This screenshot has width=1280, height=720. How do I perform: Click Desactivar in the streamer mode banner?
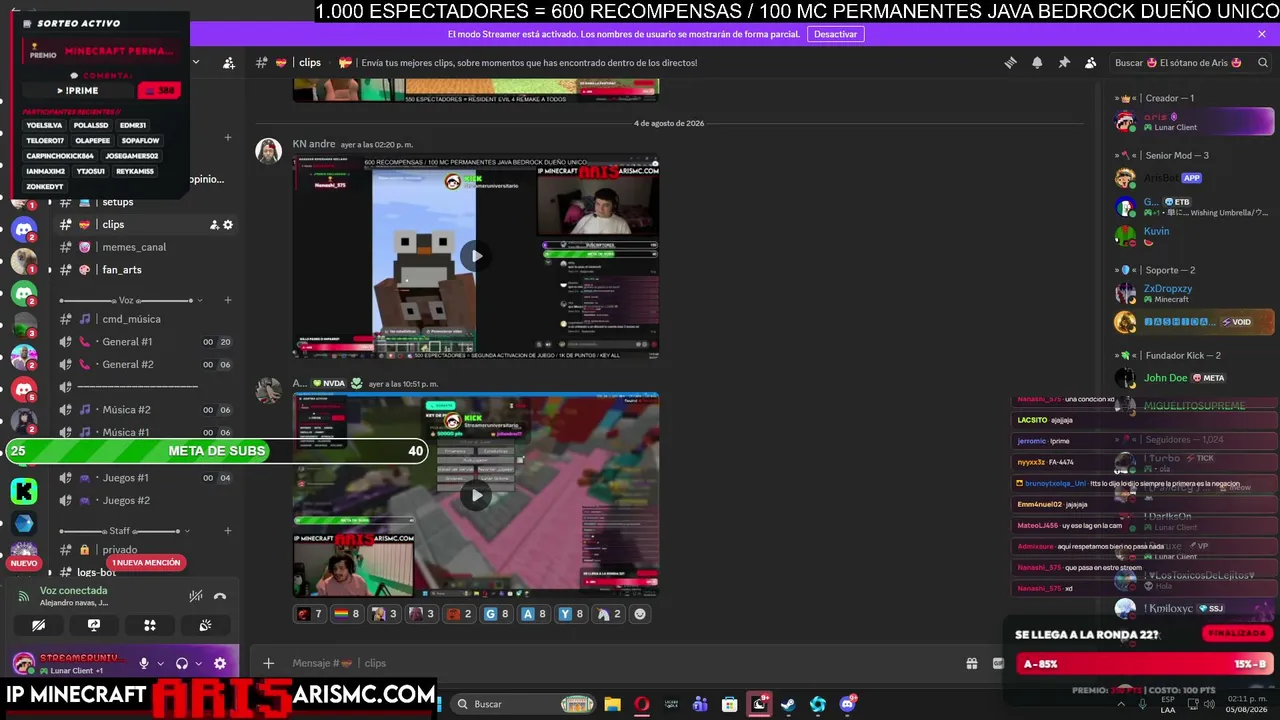pos(835,34)
